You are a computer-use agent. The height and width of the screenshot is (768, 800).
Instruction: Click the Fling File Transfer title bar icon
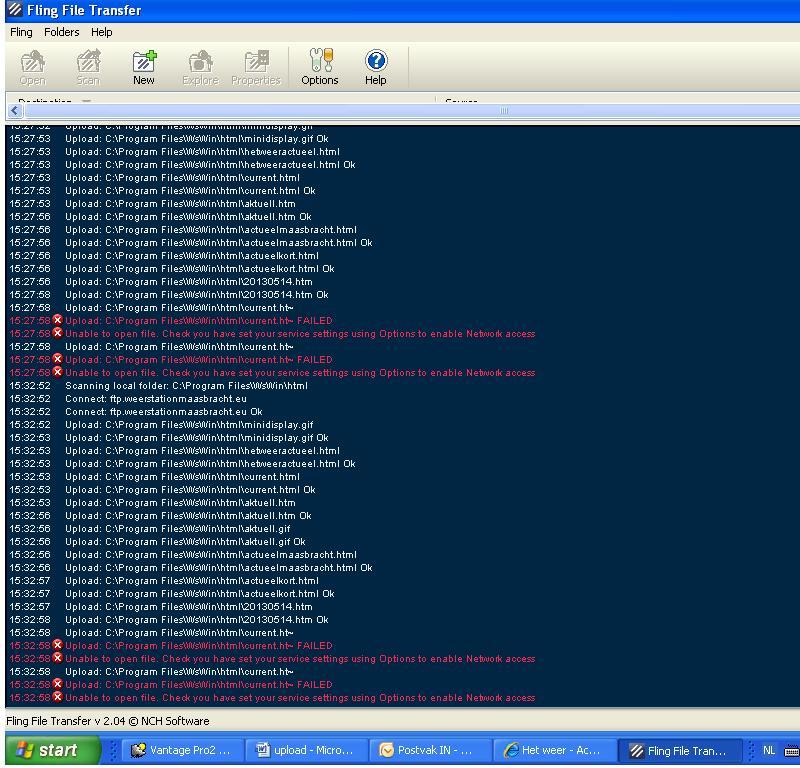point(15,9)
